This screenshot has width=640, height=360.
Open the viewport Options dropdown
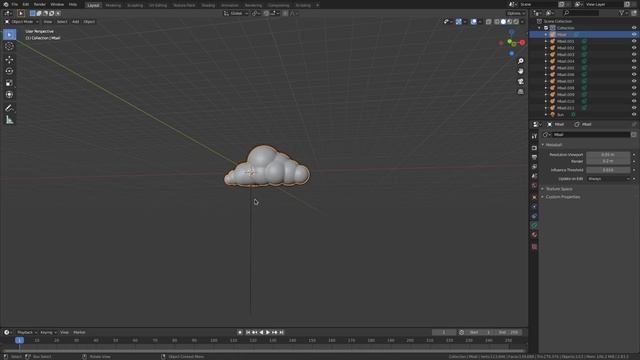[x=516, y=13]
